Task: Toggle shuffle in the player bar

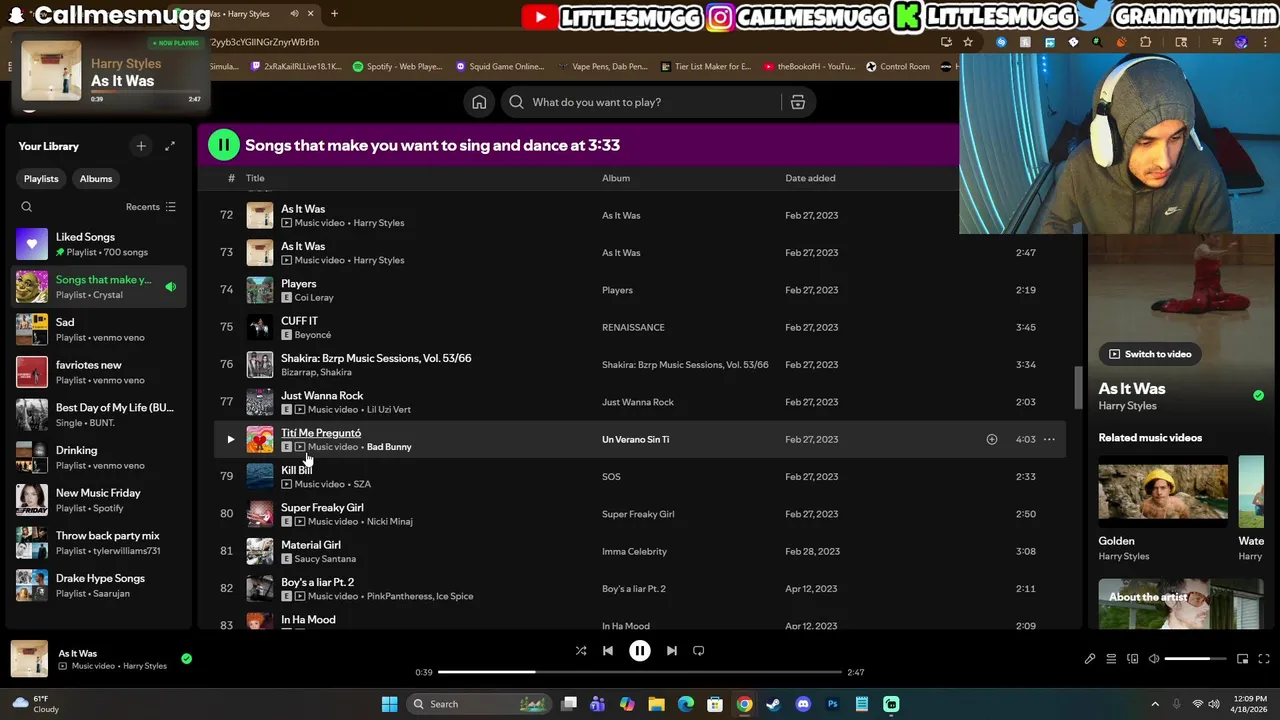Action: (x=580, y=651)
